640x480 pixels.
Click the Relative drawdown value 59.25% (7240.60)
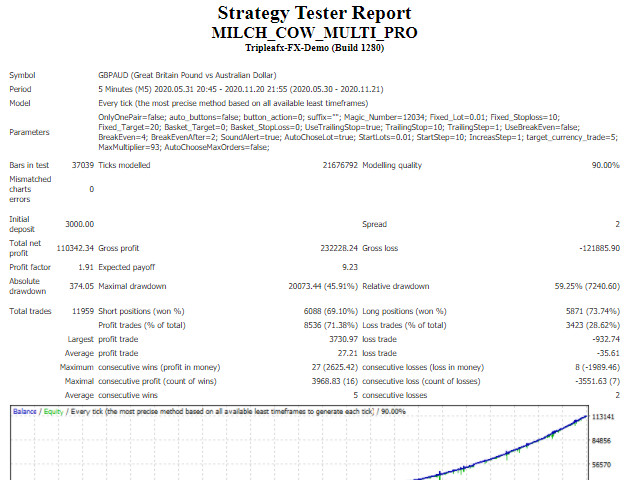[x=587, y=286]
